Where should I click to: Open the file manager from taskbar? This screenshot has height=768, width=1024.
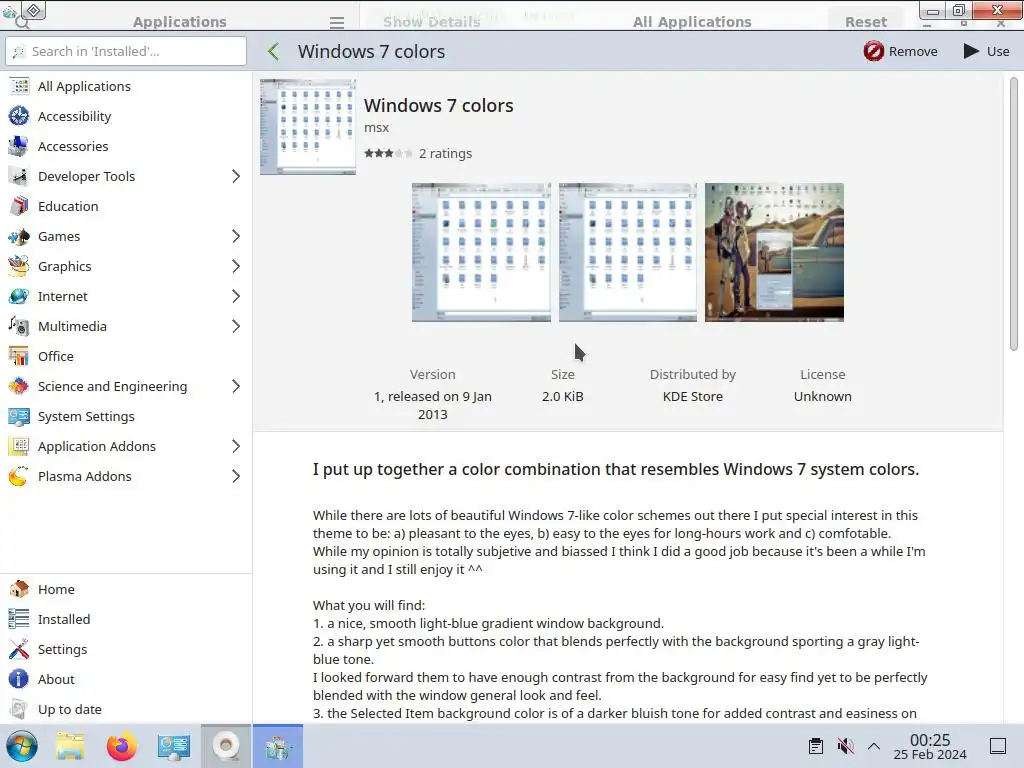coord(70,746)
